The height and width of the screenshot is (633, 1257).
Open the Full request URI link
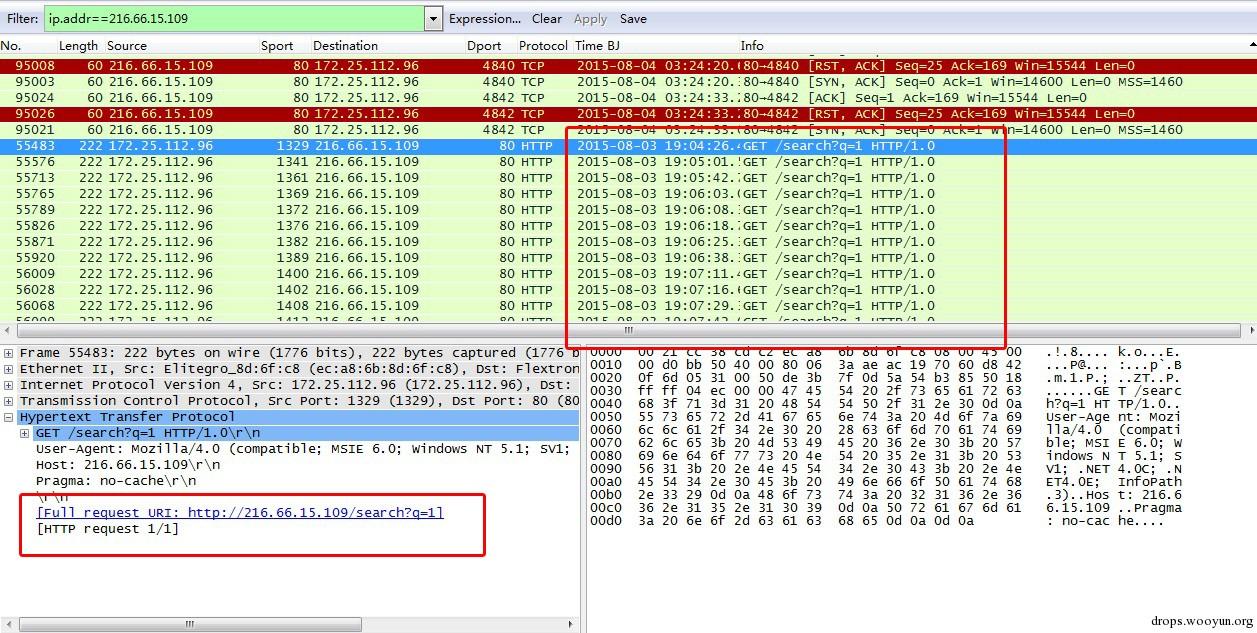pos(240,512)
